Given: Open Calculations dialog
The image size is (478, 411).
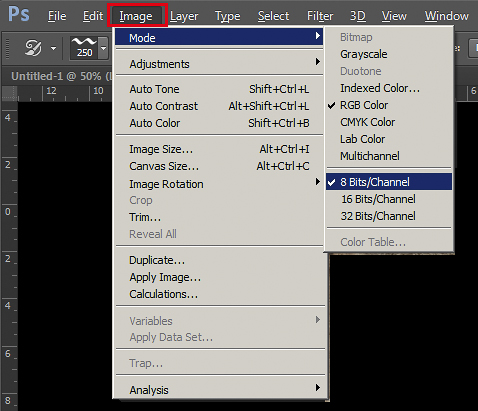Looking at the screenshot, I should coord(219,294).
